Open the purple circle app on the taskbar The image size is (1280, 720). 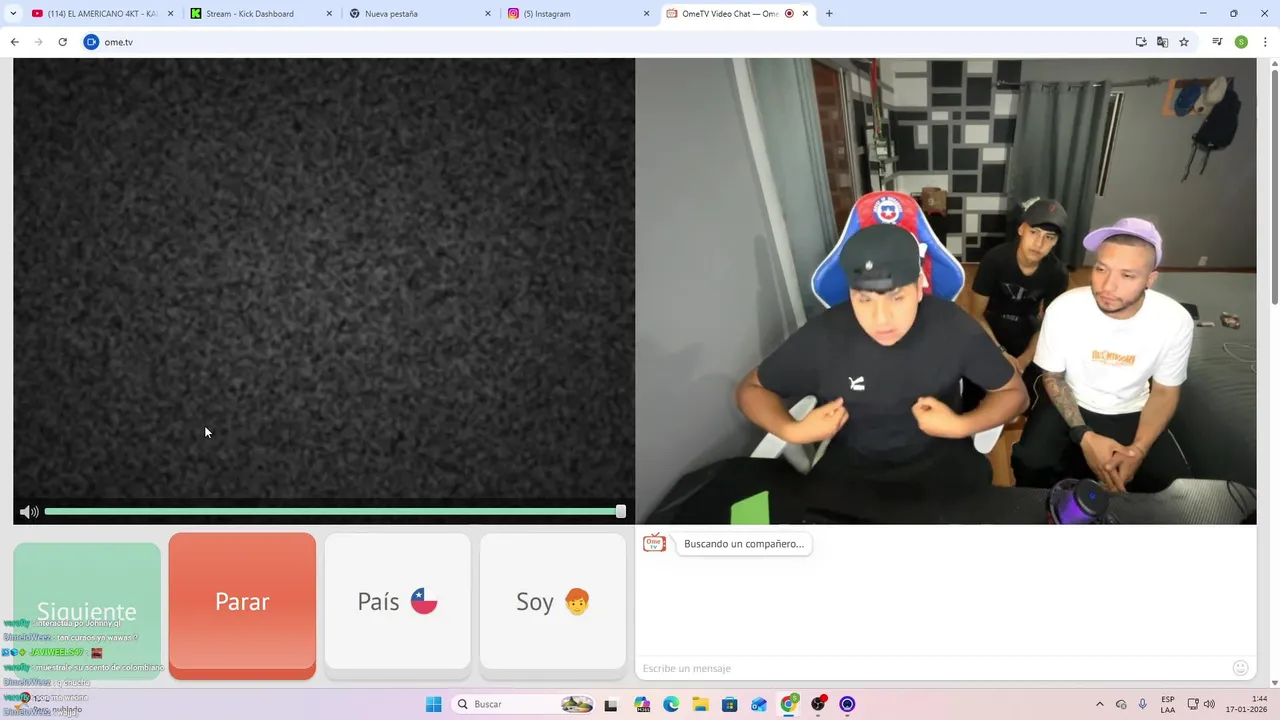[848, 704]
